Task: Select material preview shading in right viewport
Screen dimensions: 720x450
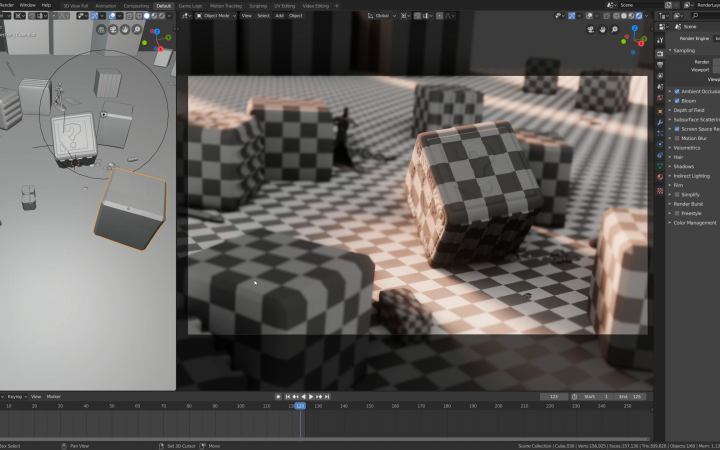Action: (x=631, y=16)
